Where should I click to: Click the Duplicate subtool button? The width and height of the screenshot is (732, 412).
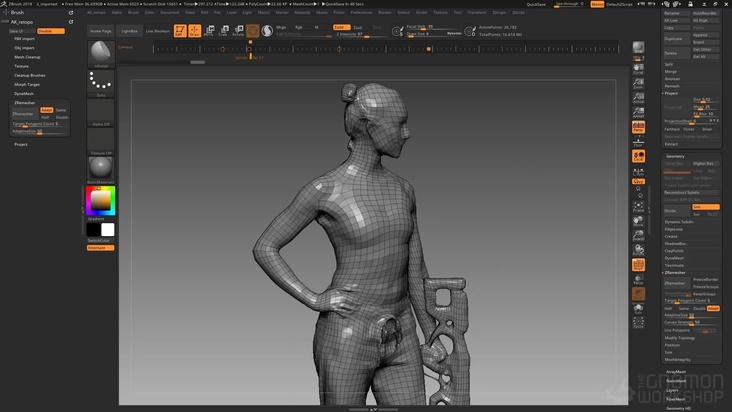pyautogui.click(x=676, y=39)
